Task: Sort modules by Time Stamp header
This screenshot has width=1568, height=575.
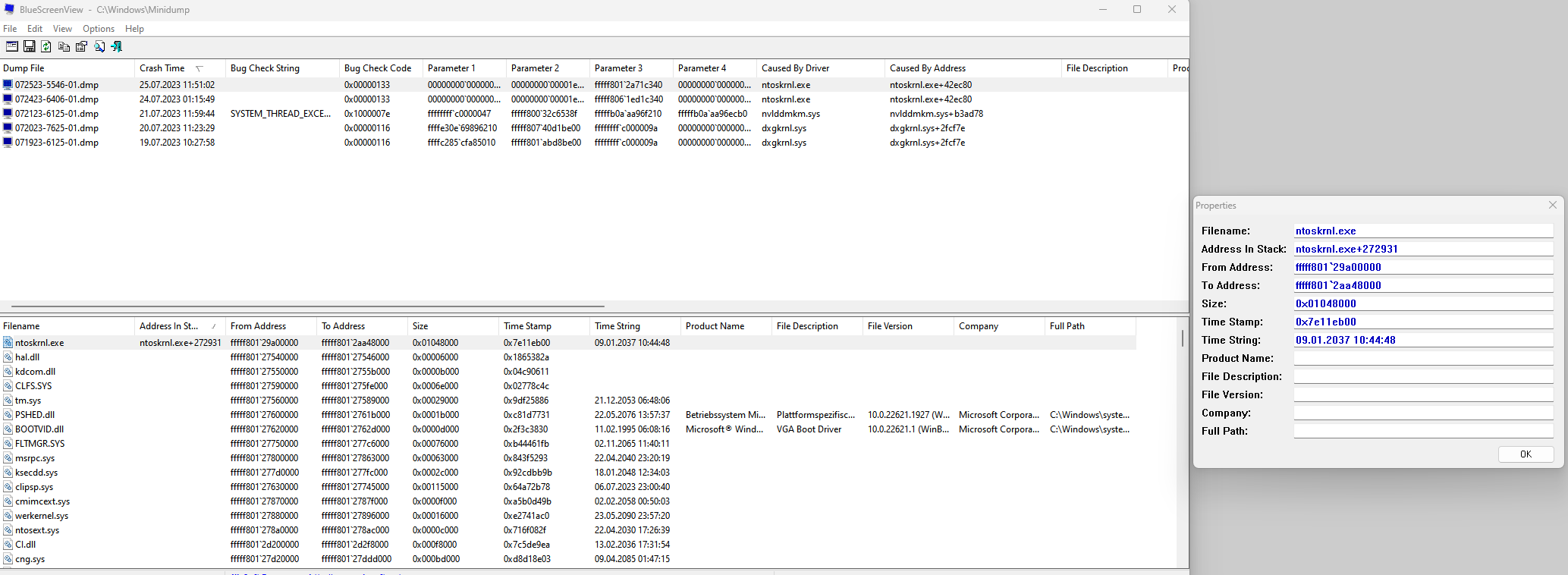Action: click(x=544, y=326)
